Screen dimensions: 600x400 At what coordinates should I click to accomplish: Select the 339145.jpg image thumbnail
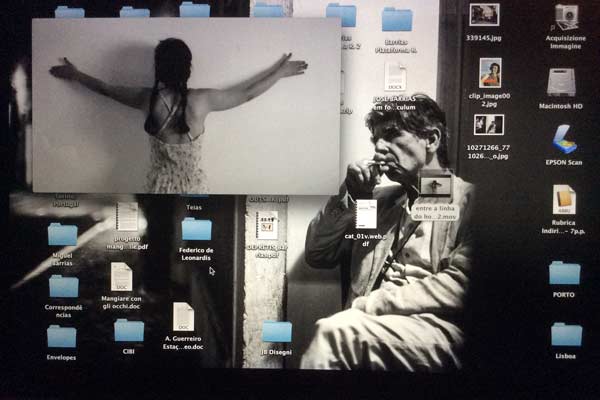click(484, 15)
